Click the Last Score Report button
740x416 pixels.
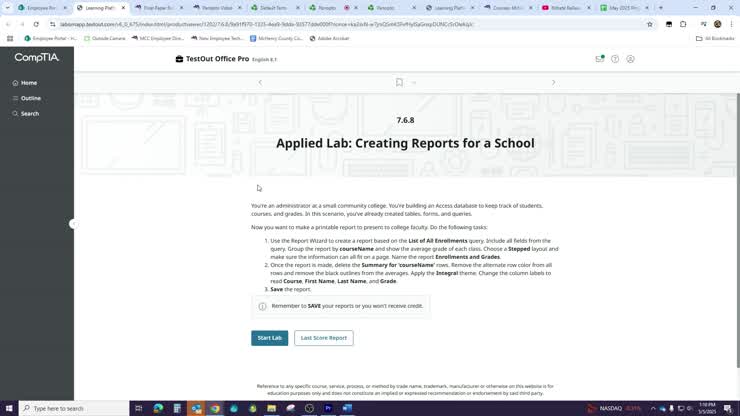(323, 338)
